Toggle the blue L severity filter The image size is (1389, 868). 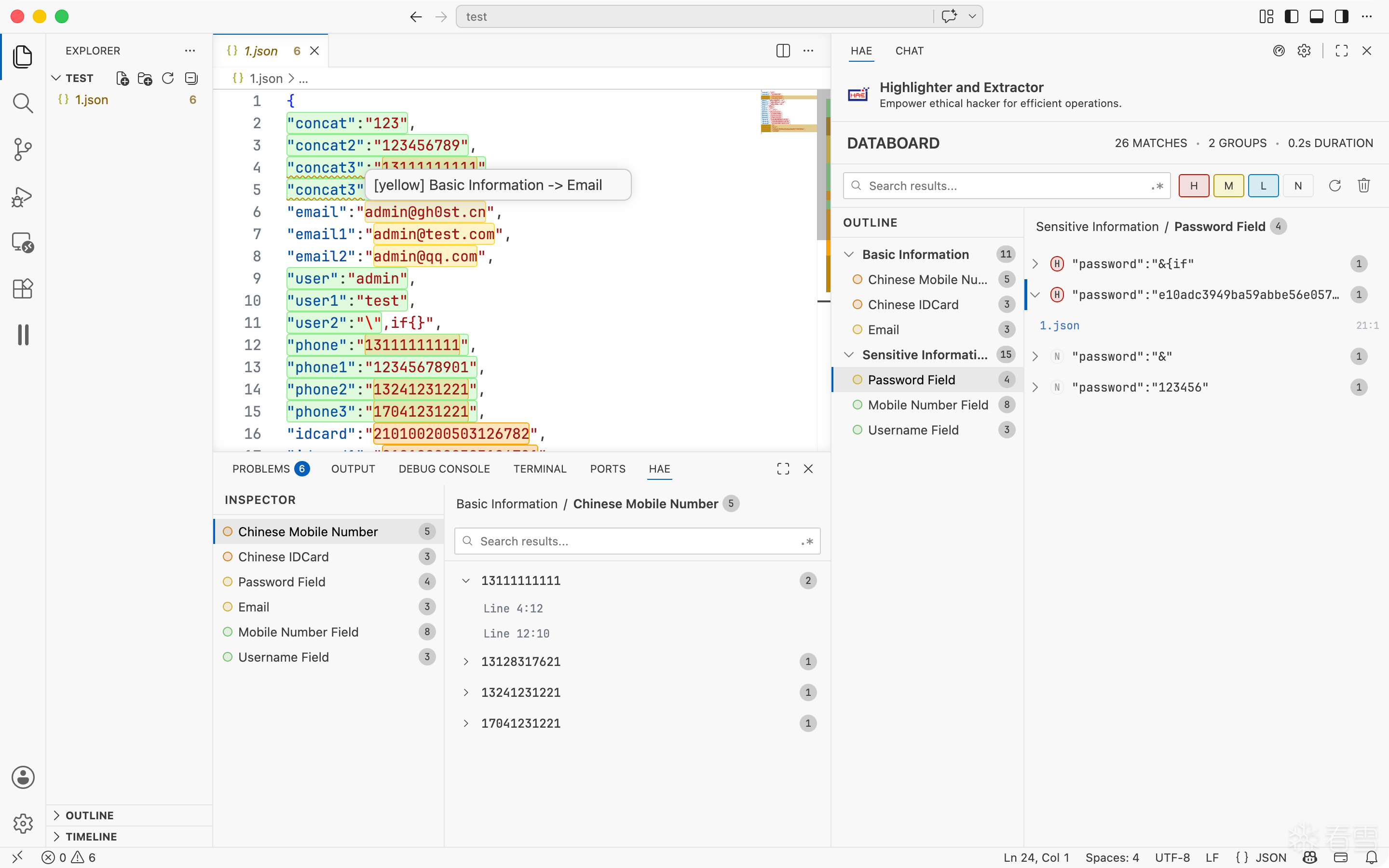click(1263, 186)
